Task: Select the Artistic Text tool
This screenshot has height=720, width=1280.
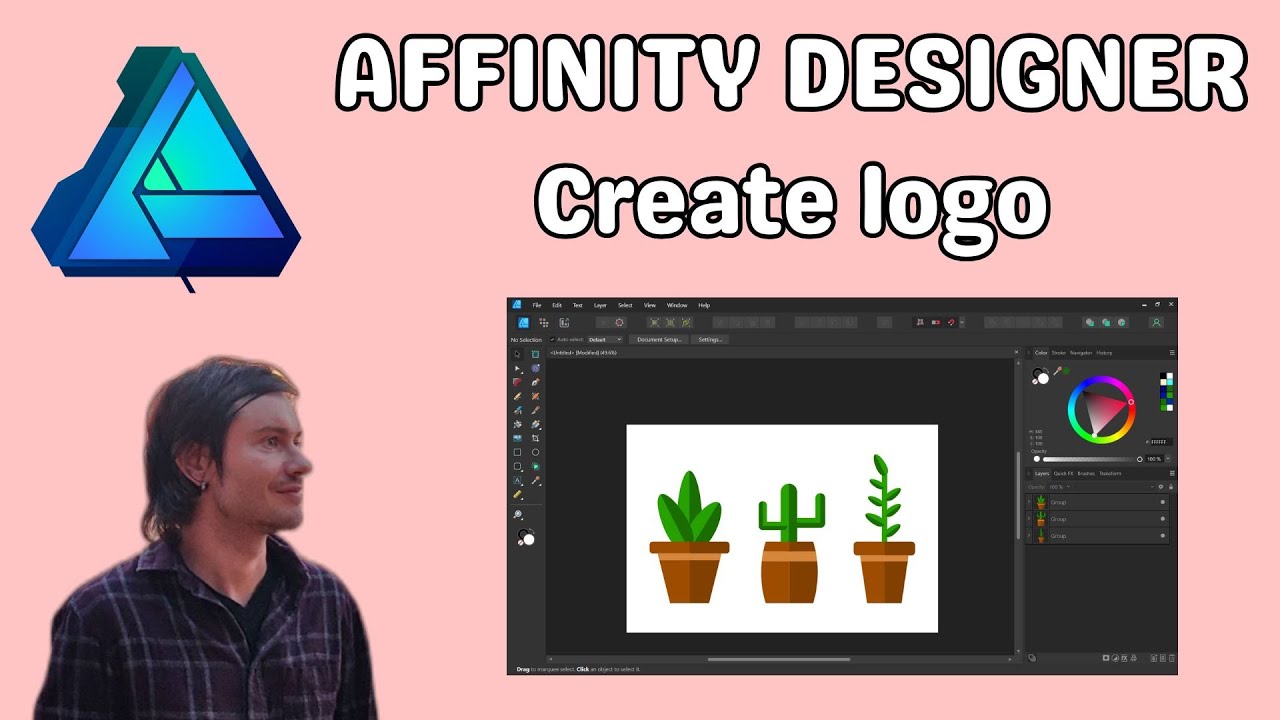Action: click(517, 480)
